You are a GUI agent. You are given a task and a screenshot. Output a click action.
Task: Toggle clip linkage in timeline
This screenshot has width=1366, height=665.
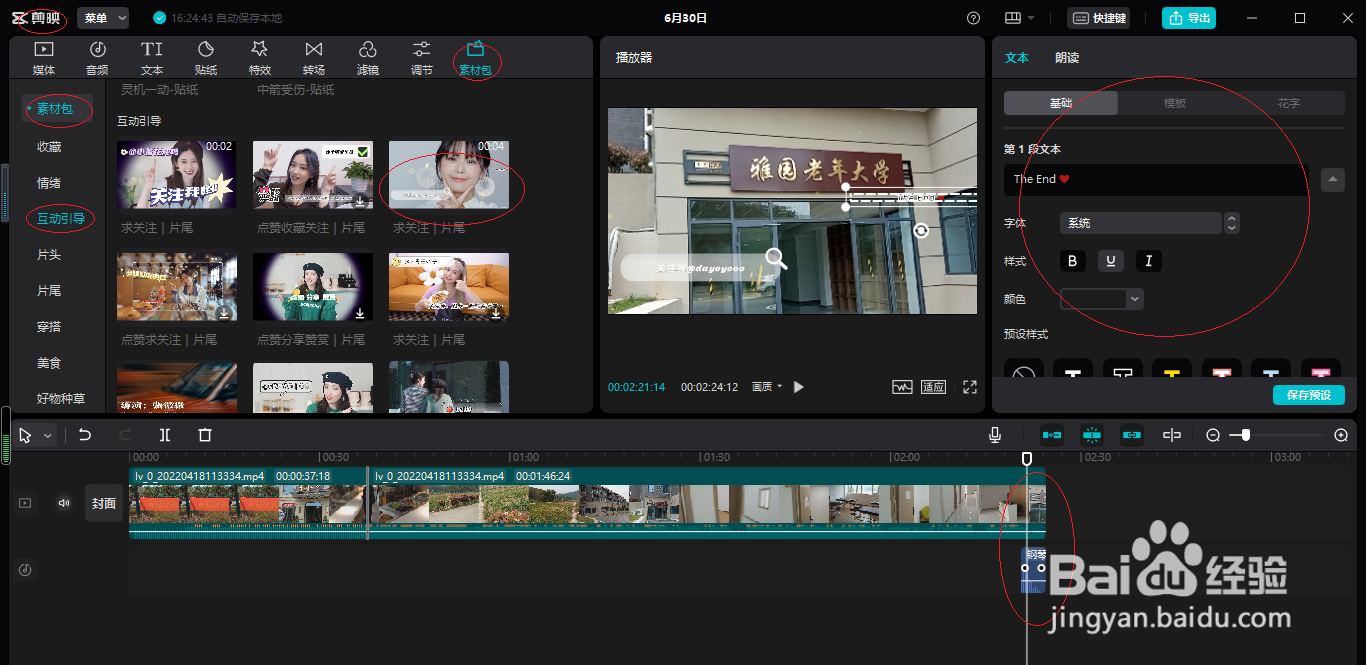pyautogui.click(x=1132, y=435)
